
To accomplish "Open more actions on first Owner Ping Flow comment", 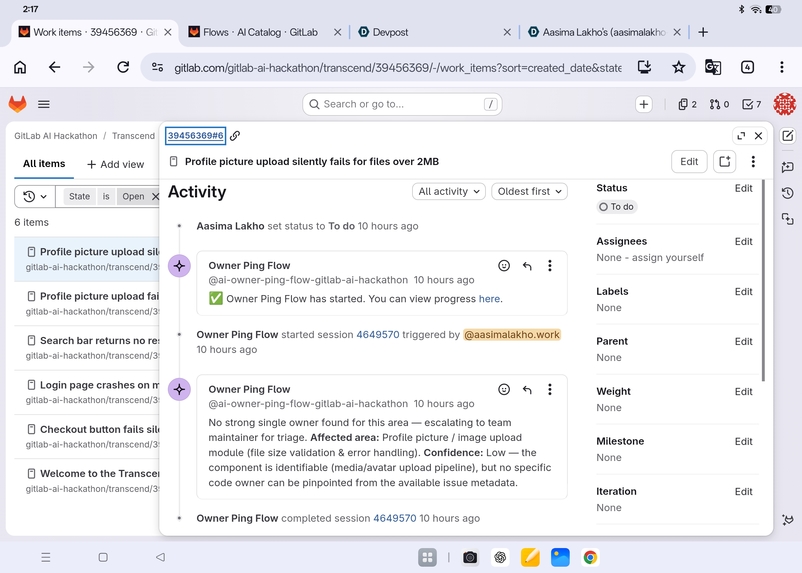I will pos(550,266).
